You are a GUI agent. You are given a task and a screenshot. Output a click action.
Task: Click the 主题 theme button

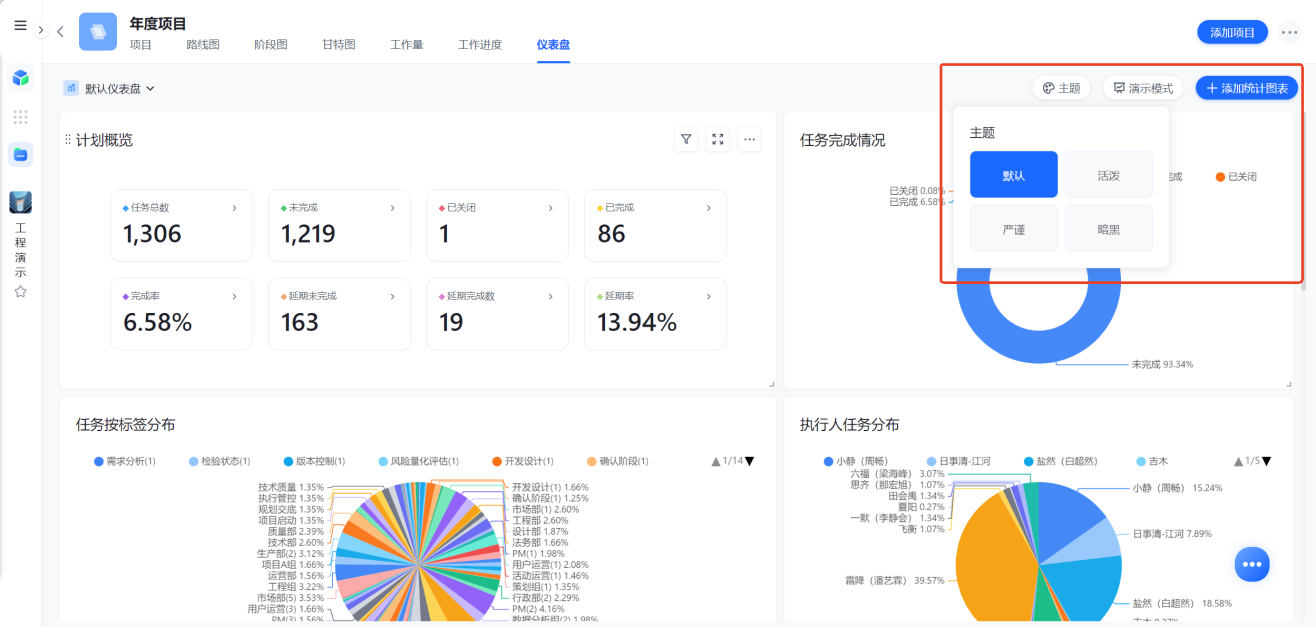point(1061,88)
